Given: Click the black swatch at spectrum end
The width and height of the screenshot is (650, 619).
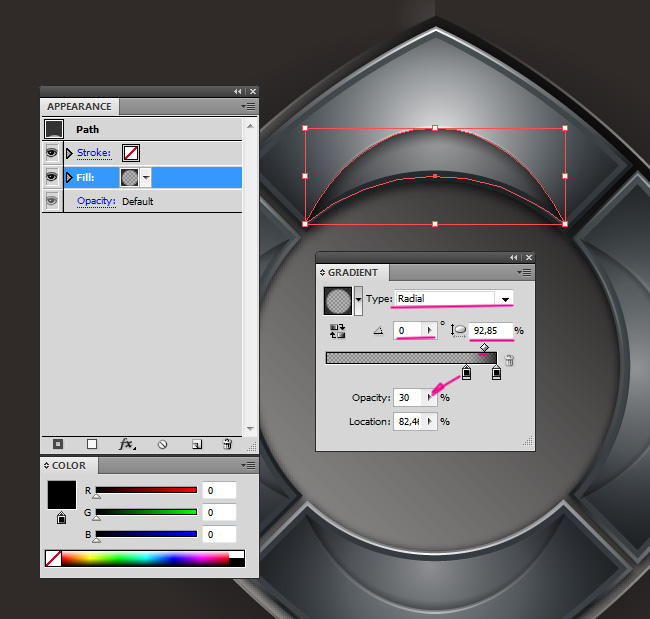Looking at the screenshot, I should [x=237, y=562].
